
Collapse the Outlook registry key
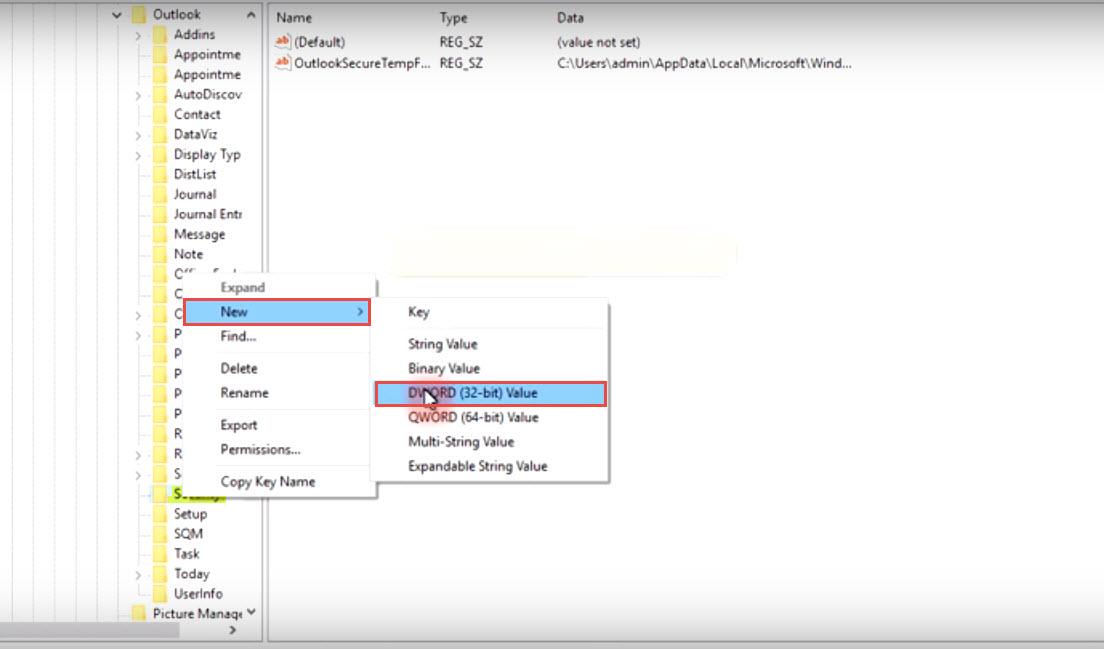117,15
